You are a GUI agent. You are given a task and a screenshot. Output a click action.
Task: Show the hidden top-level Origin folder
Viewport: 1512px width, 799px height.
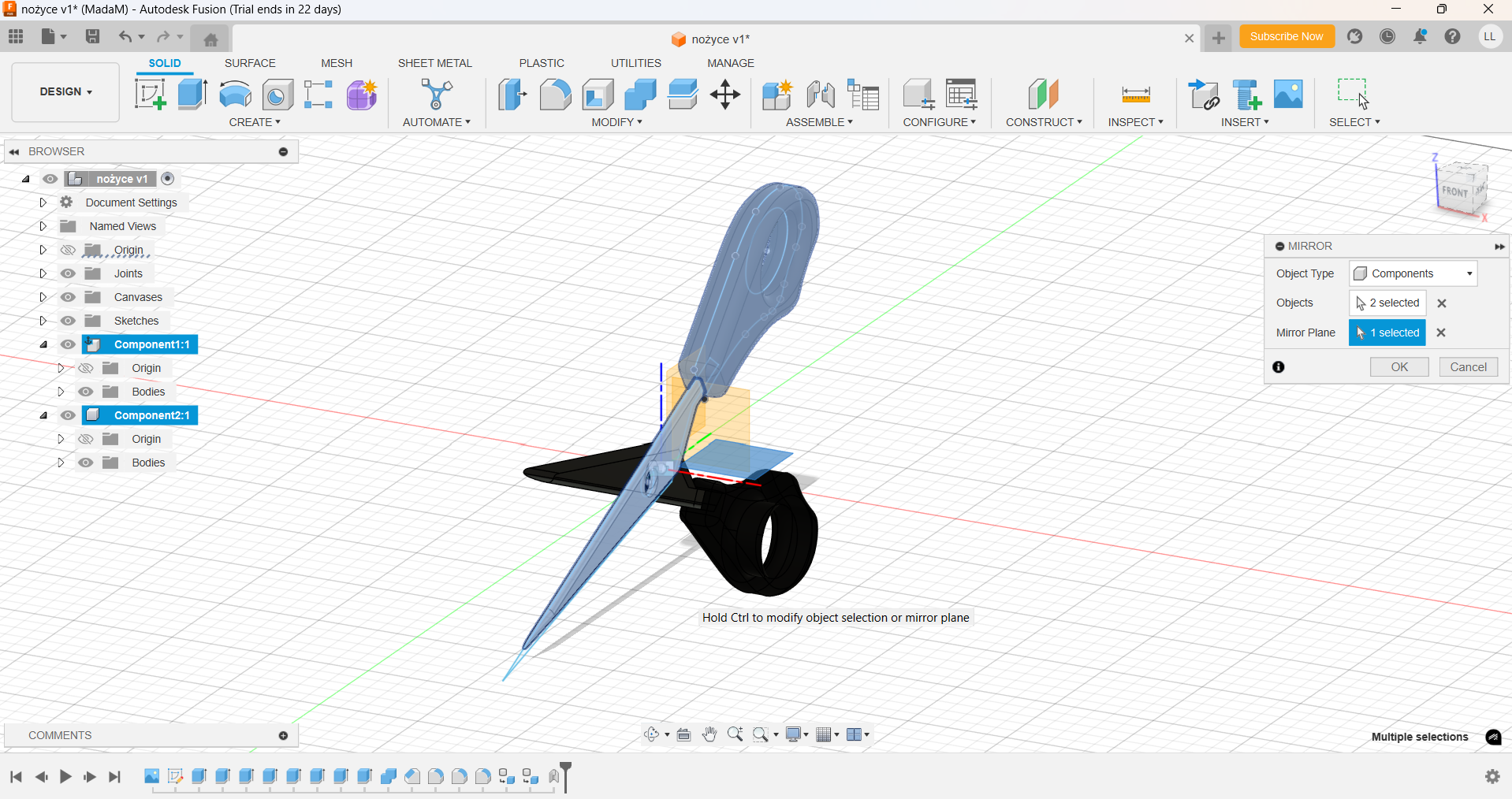click(69, 250)
